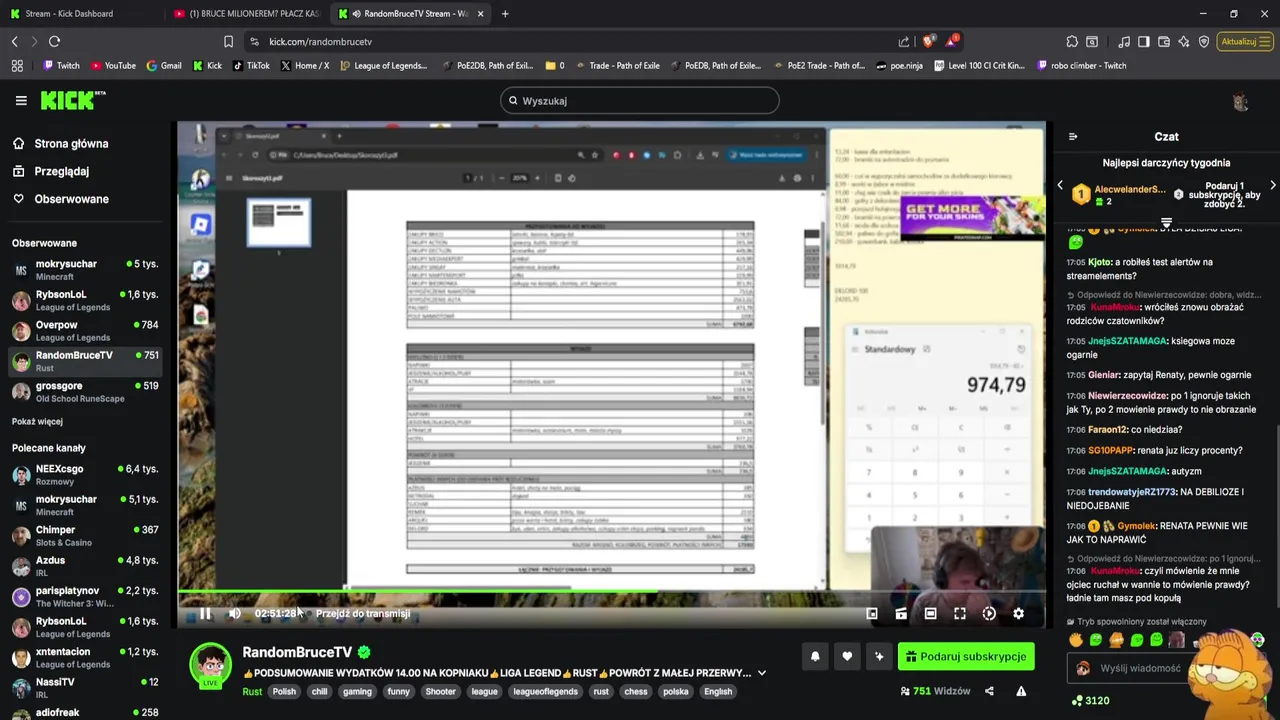The image size is (1280, 720).
Task: Click Podaruj subskrypcje gift button
Action: 966,657
